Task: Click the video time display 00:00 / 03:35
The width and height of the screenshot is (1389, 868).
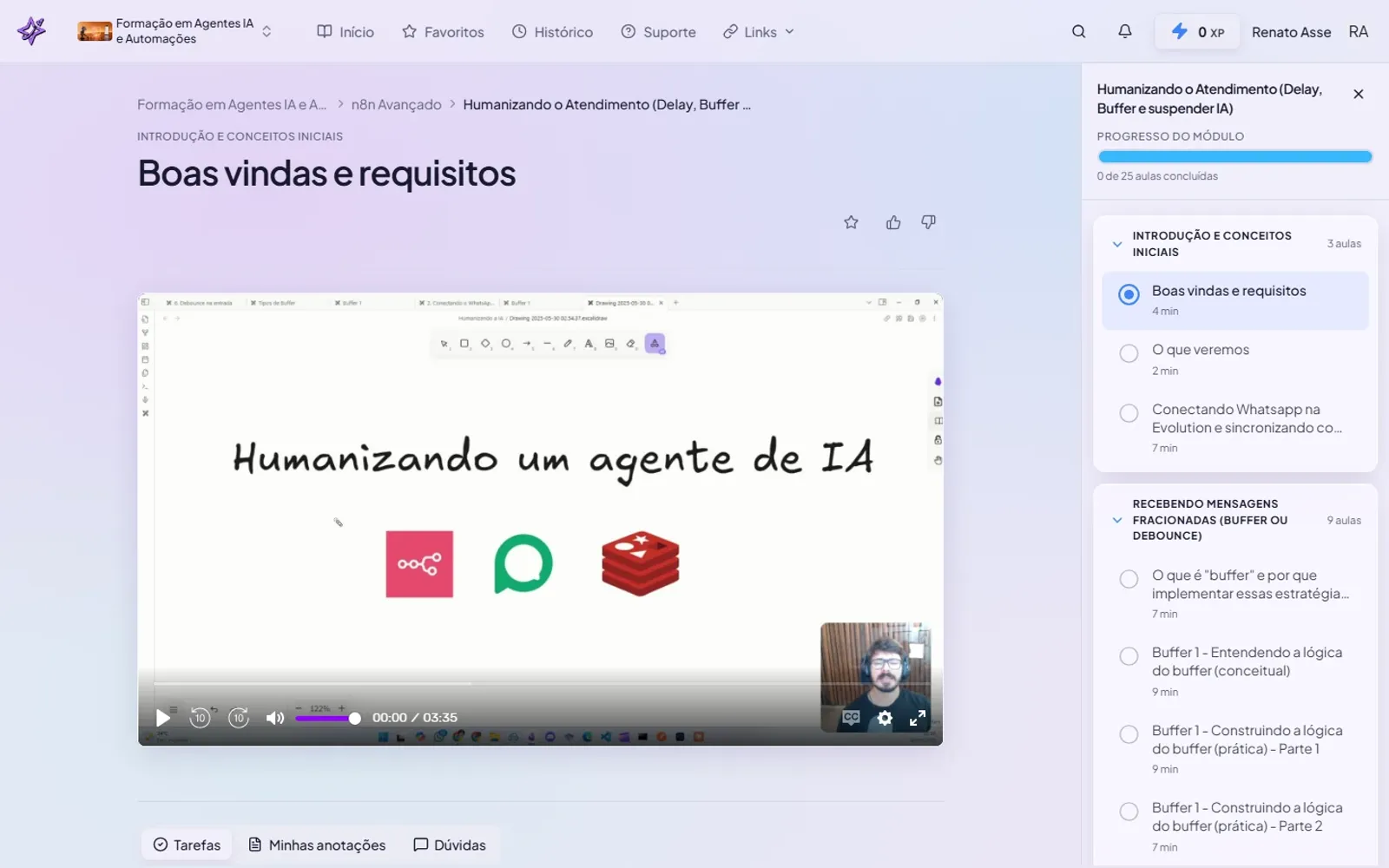Action: (x=415, y=718)
